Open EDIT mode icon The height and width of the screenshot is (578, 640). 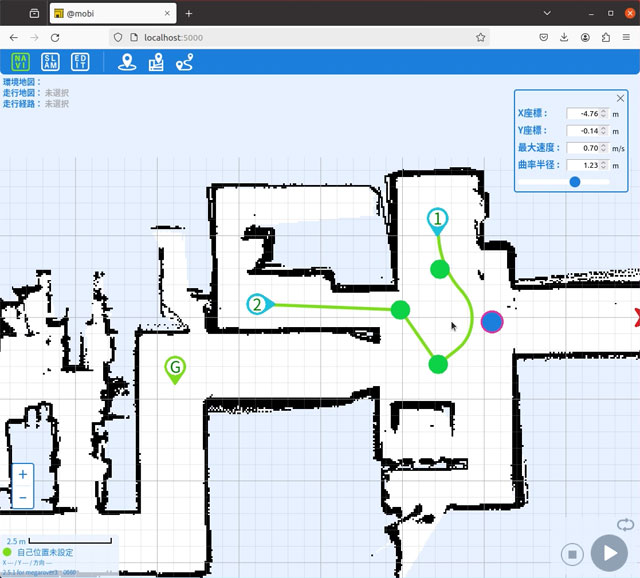80,62
